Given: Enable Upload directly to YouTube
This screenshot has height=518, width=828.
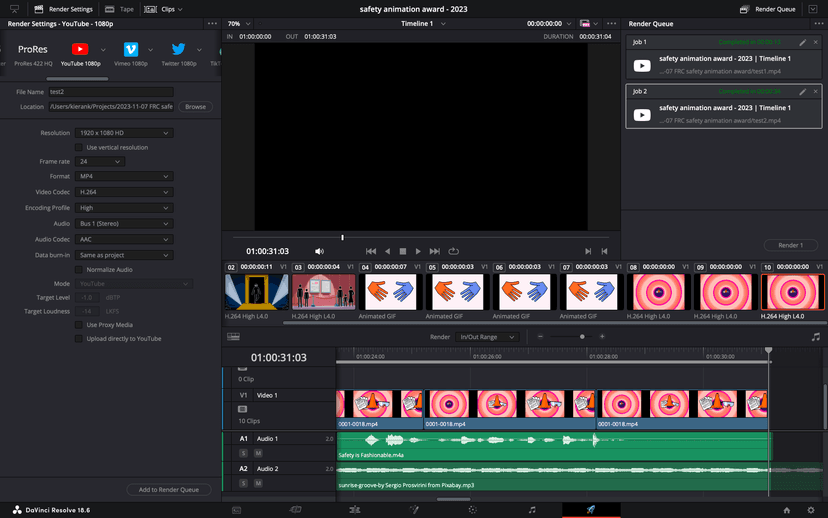Looking at the screenshot, I should point(80,338).
